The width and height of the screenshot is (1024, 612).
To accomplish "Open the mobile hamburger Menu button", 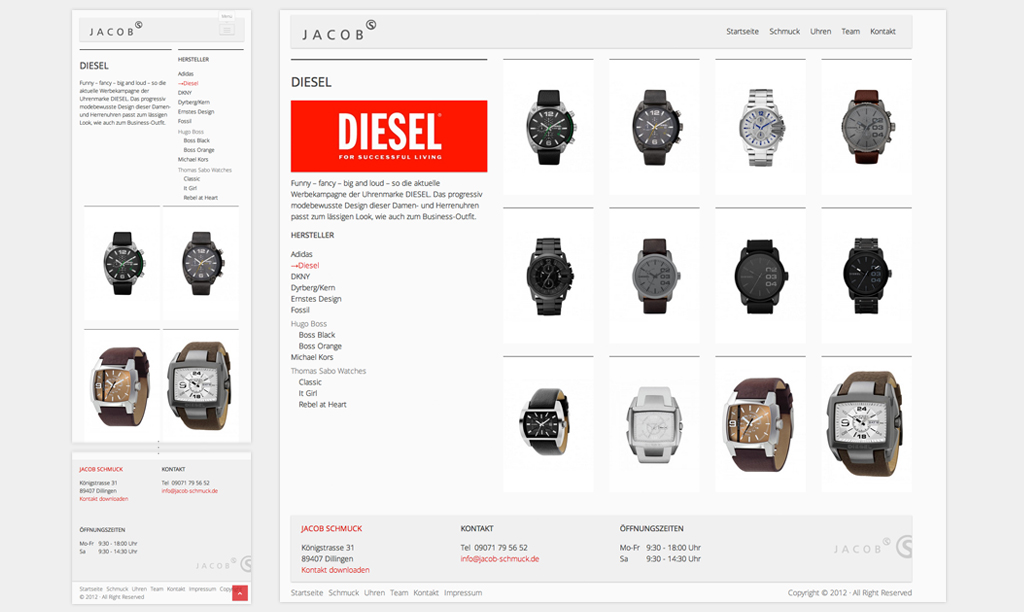I will [x=227, y=30].
